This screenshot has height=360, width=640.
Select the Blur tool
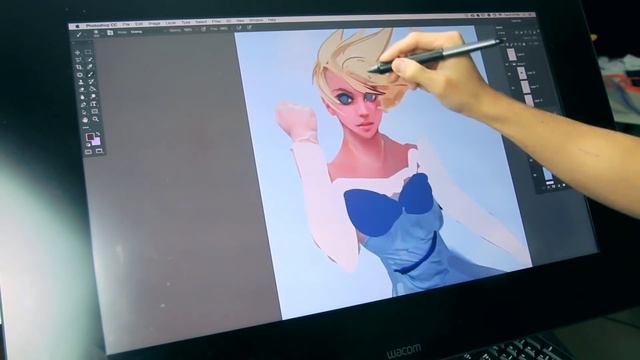pos(82,97)
